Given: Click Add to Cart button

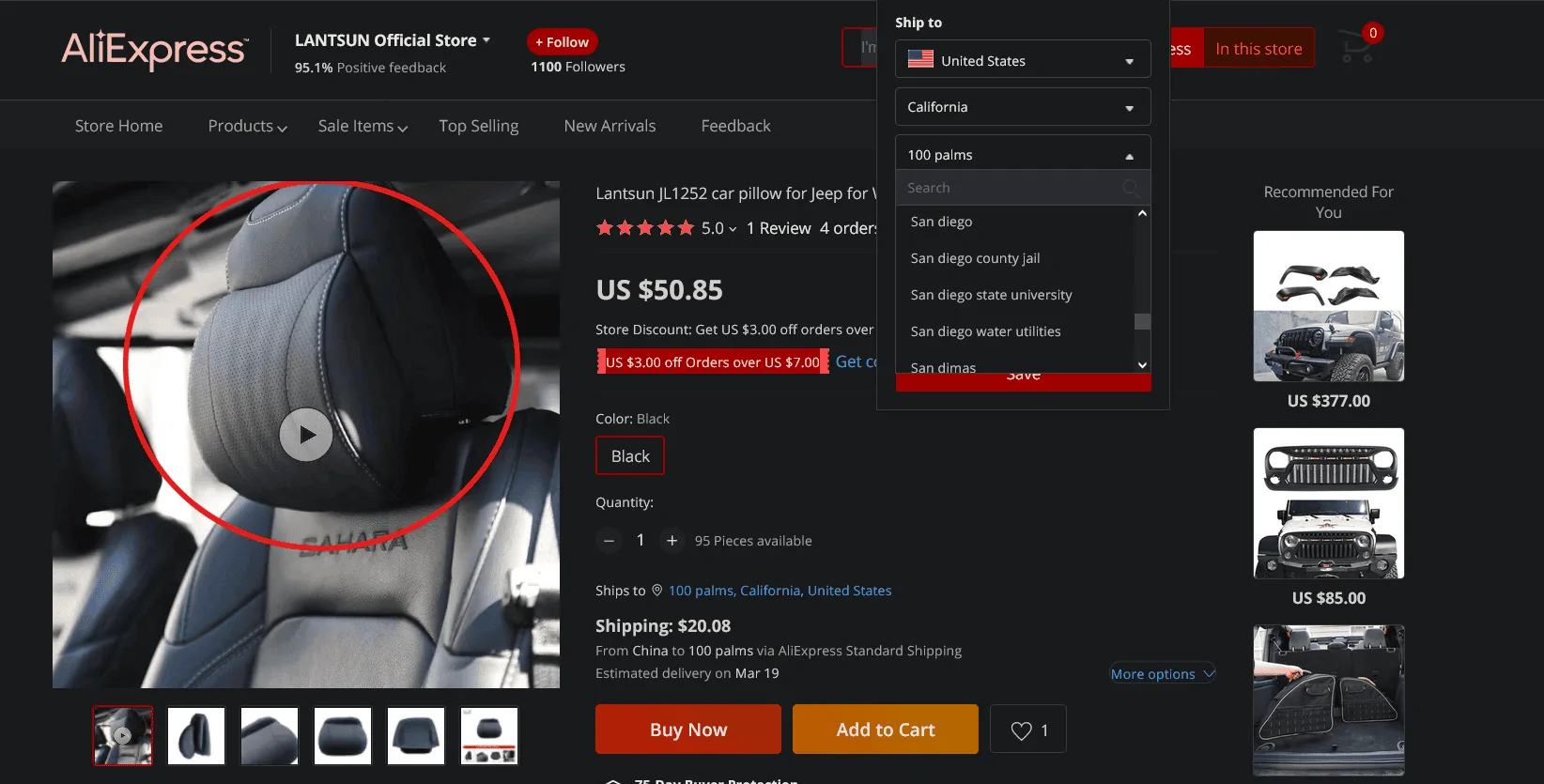Looking at the screenshot, I should (x=886, y=730).
